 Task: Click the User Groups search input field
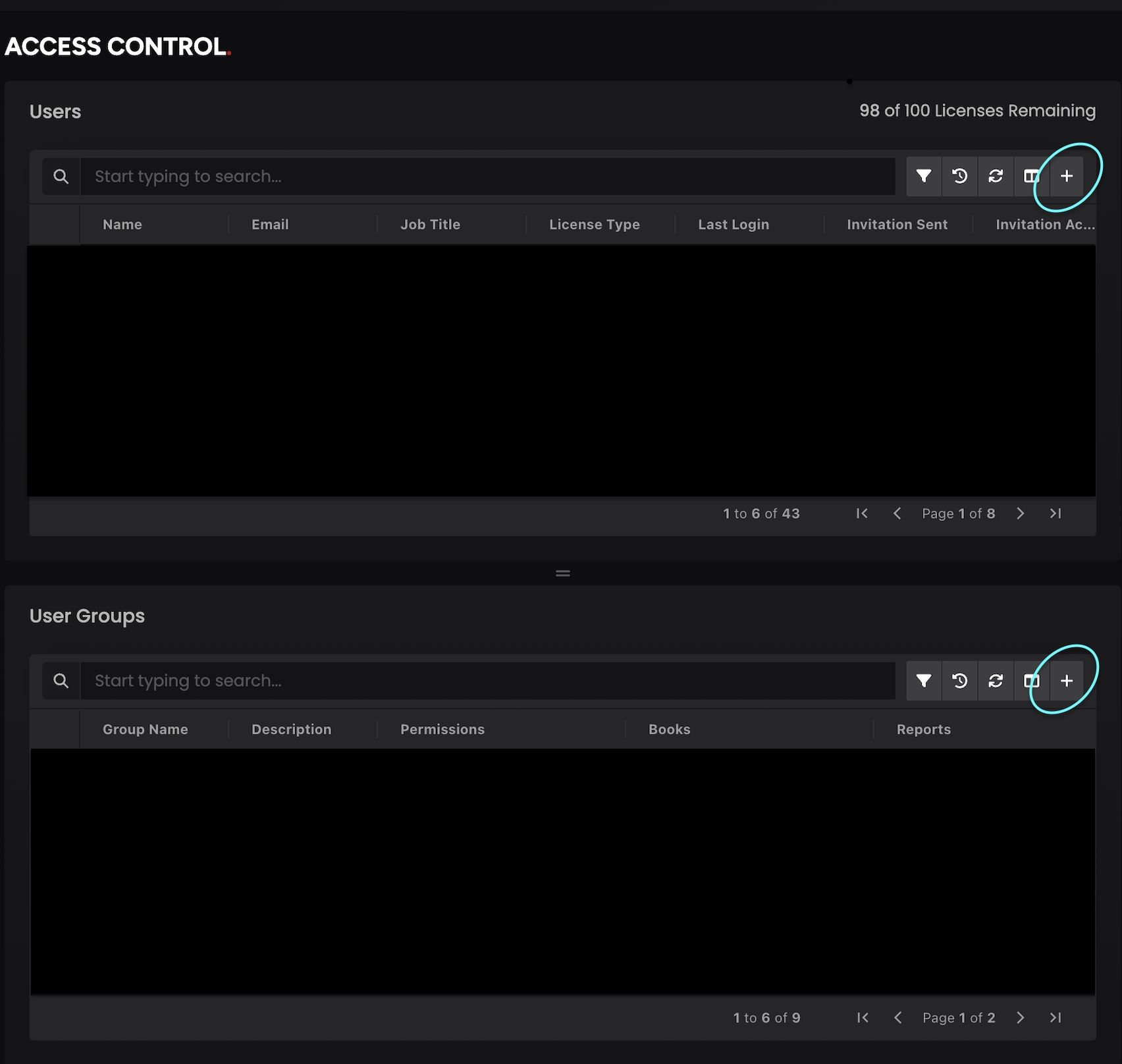click(x=487, y=681)
